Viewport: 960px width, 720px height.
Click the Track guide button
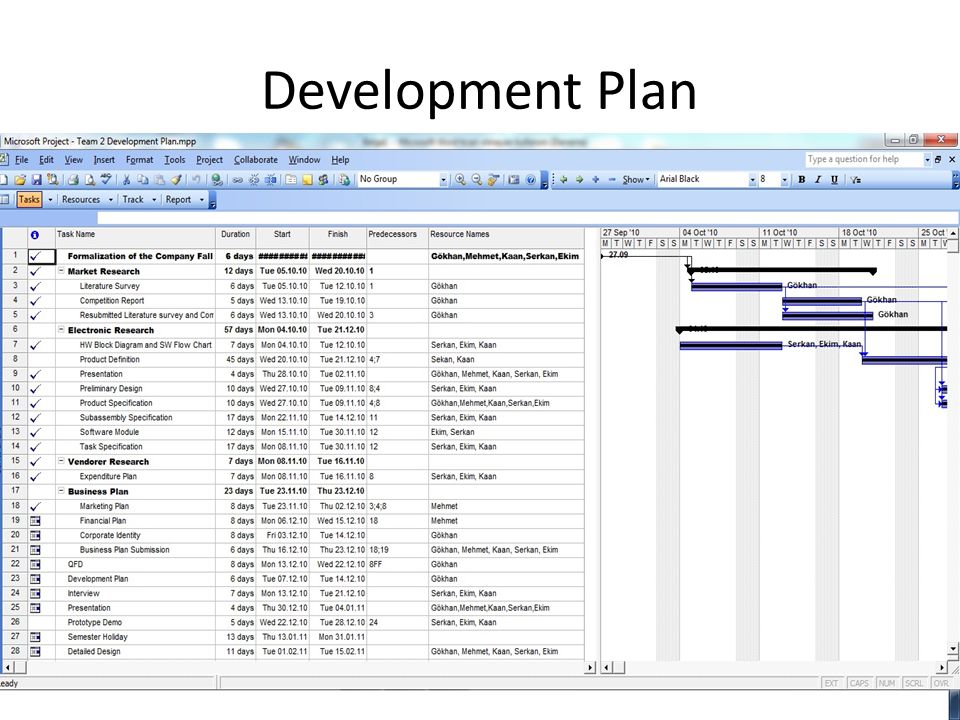pyautogui.click(x=133, y=200)
